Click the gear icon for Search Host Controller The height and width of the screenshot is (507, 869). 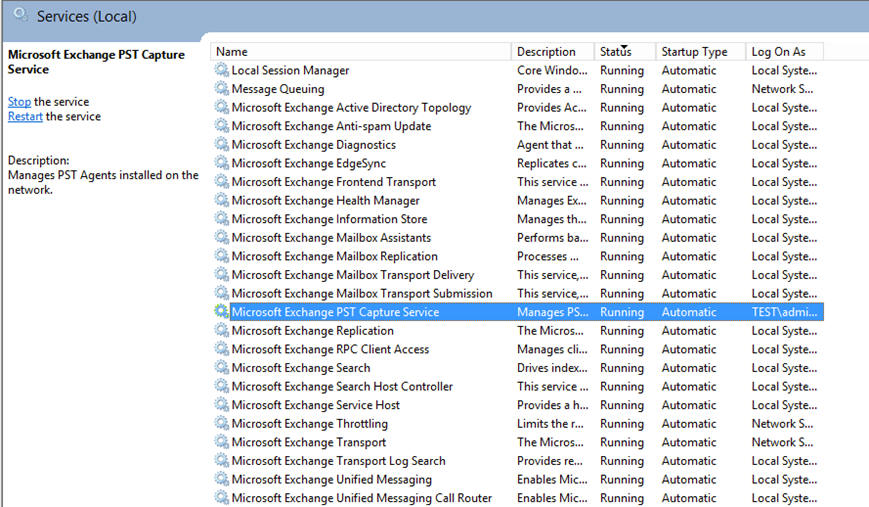(222, 386)
